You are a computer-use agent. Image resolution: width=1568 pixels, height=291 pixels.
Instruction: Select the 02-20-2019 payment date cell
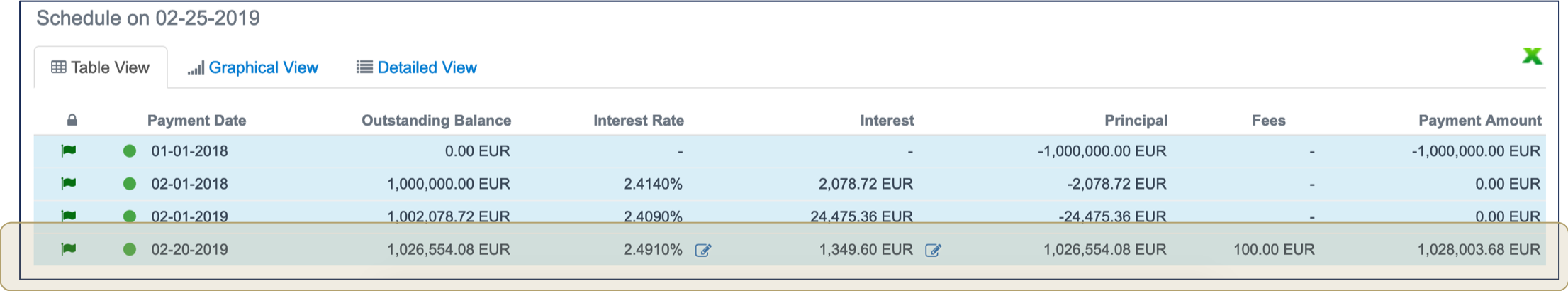pyautogui.click(x=189, y=250)
